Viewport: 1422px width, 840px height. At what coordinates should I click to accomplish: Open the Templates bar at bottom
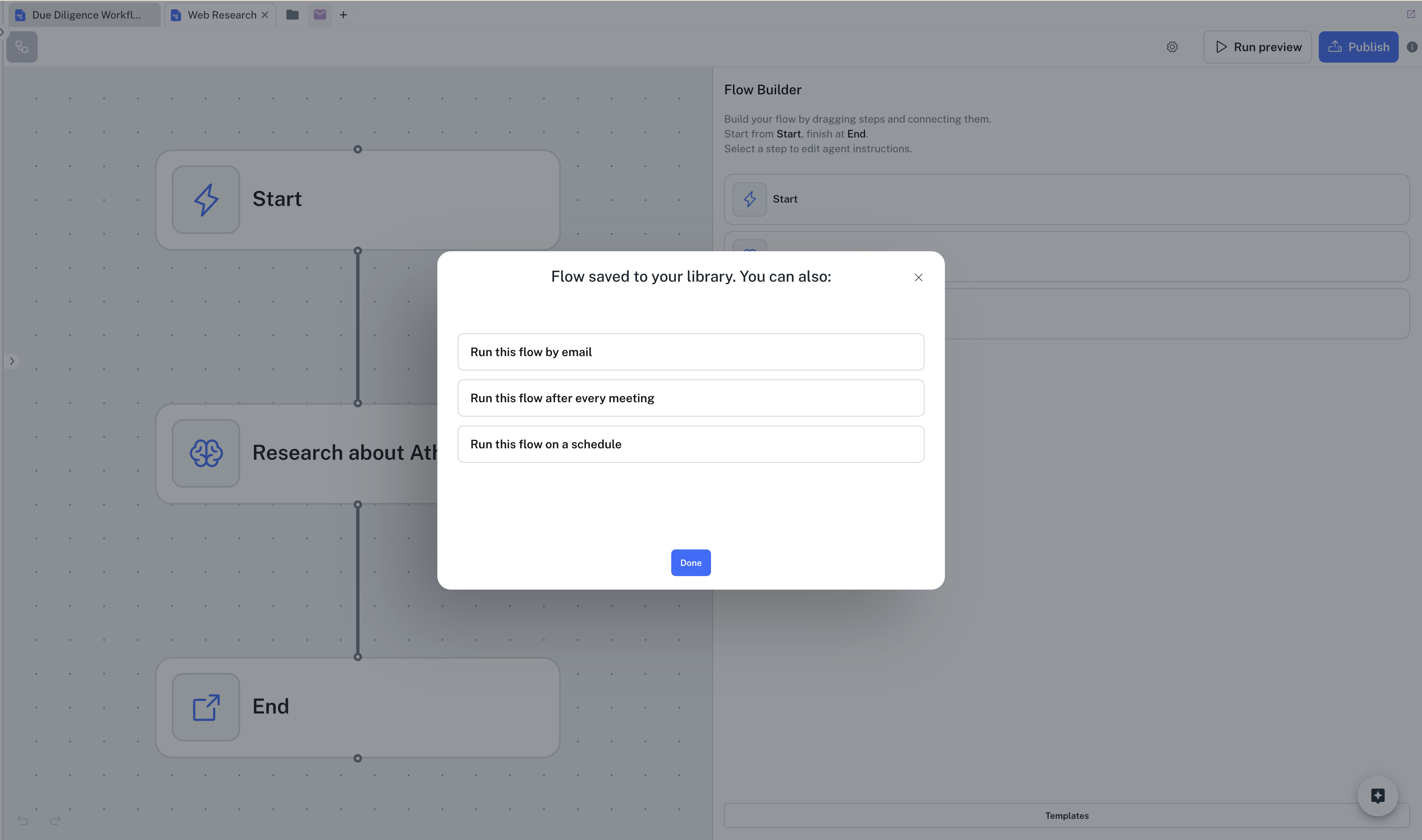click(1066, 815)
